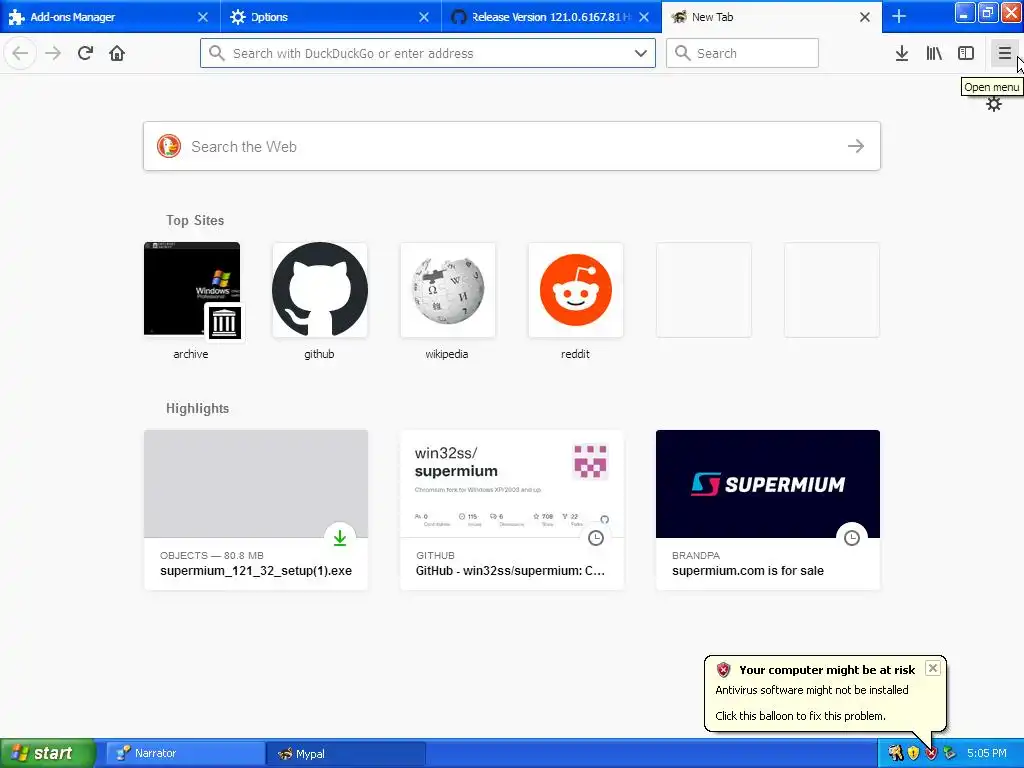The image size is (1024, 768).
Task: Focus the toolbar Search field
Action: [742, 53]
